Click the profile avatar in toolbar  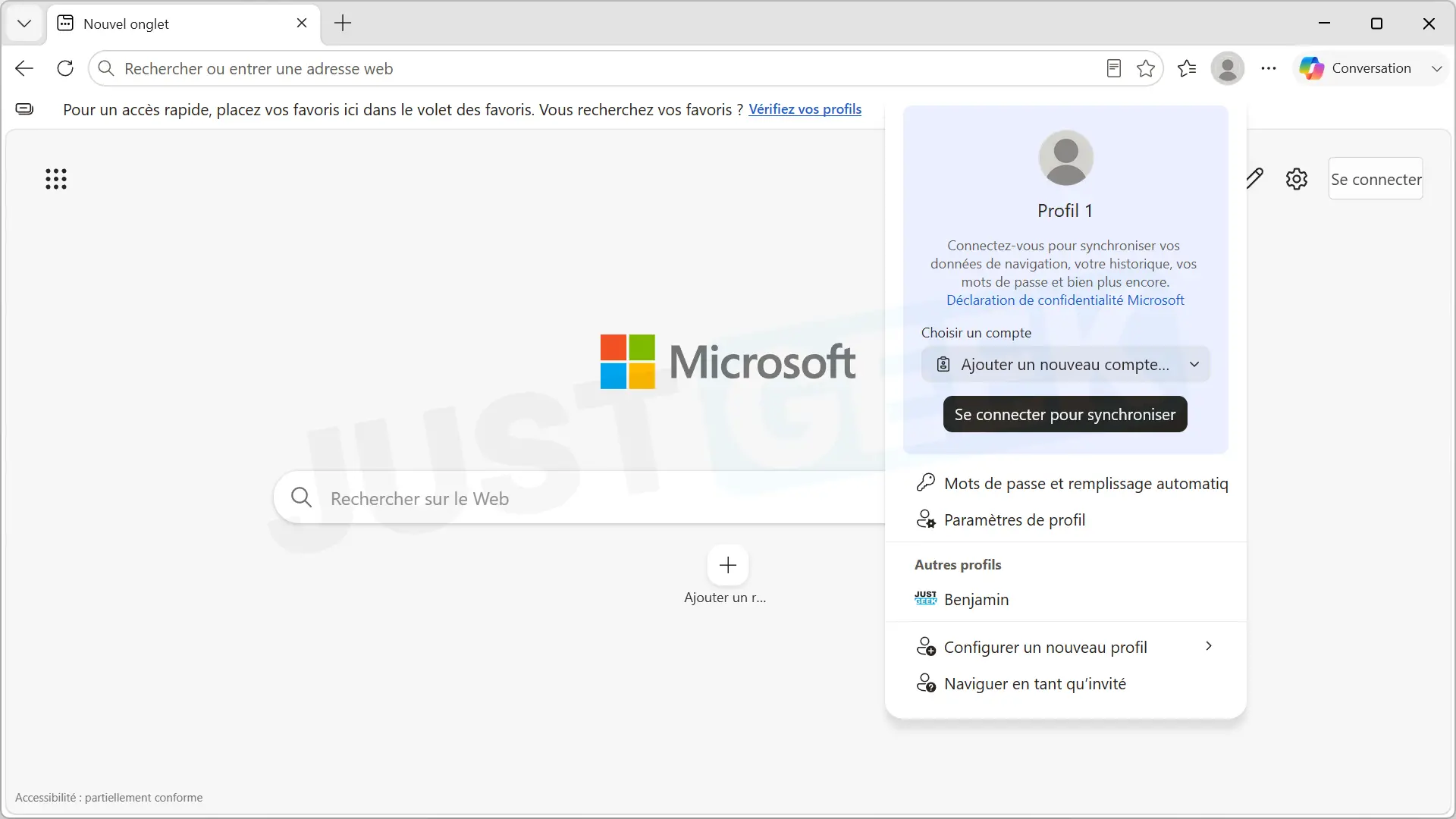(1228, 68)
